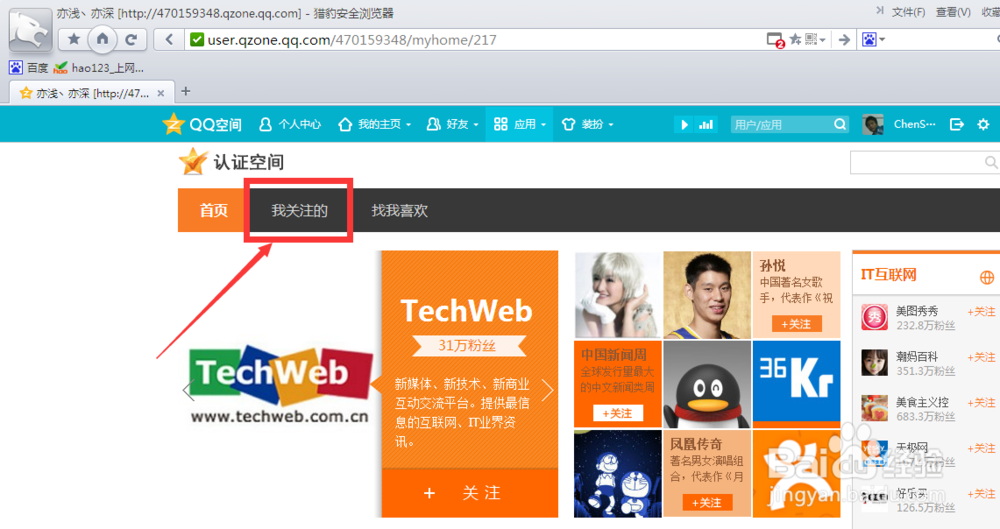The height and width of the screenshot is (529, 1000).
Task: Open the hao123 bookmark
Action: coord(99,68)
